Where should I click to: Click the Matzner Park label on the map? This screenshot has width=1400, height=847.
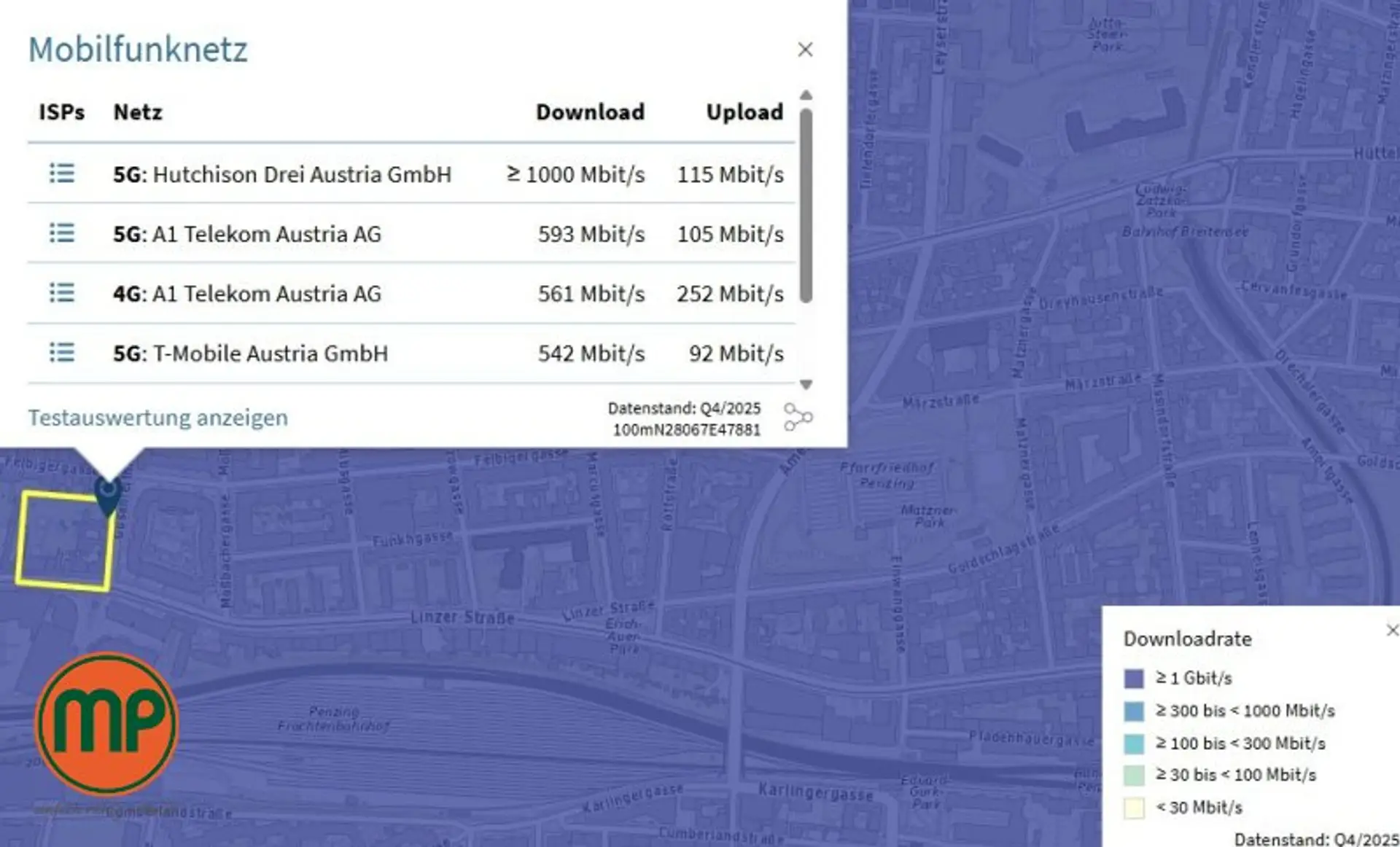coord(927,516)
